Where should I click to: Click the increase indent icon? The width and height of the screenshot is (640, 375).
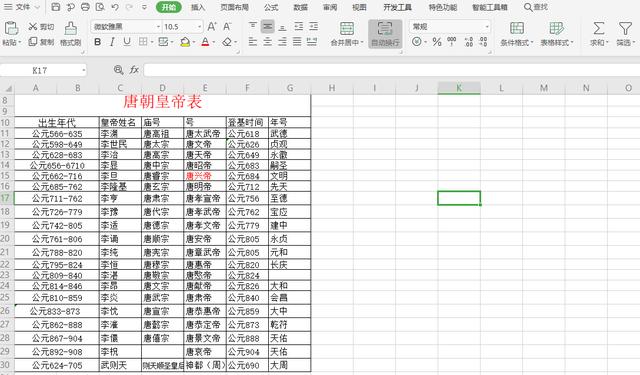[x=313, y=27]
